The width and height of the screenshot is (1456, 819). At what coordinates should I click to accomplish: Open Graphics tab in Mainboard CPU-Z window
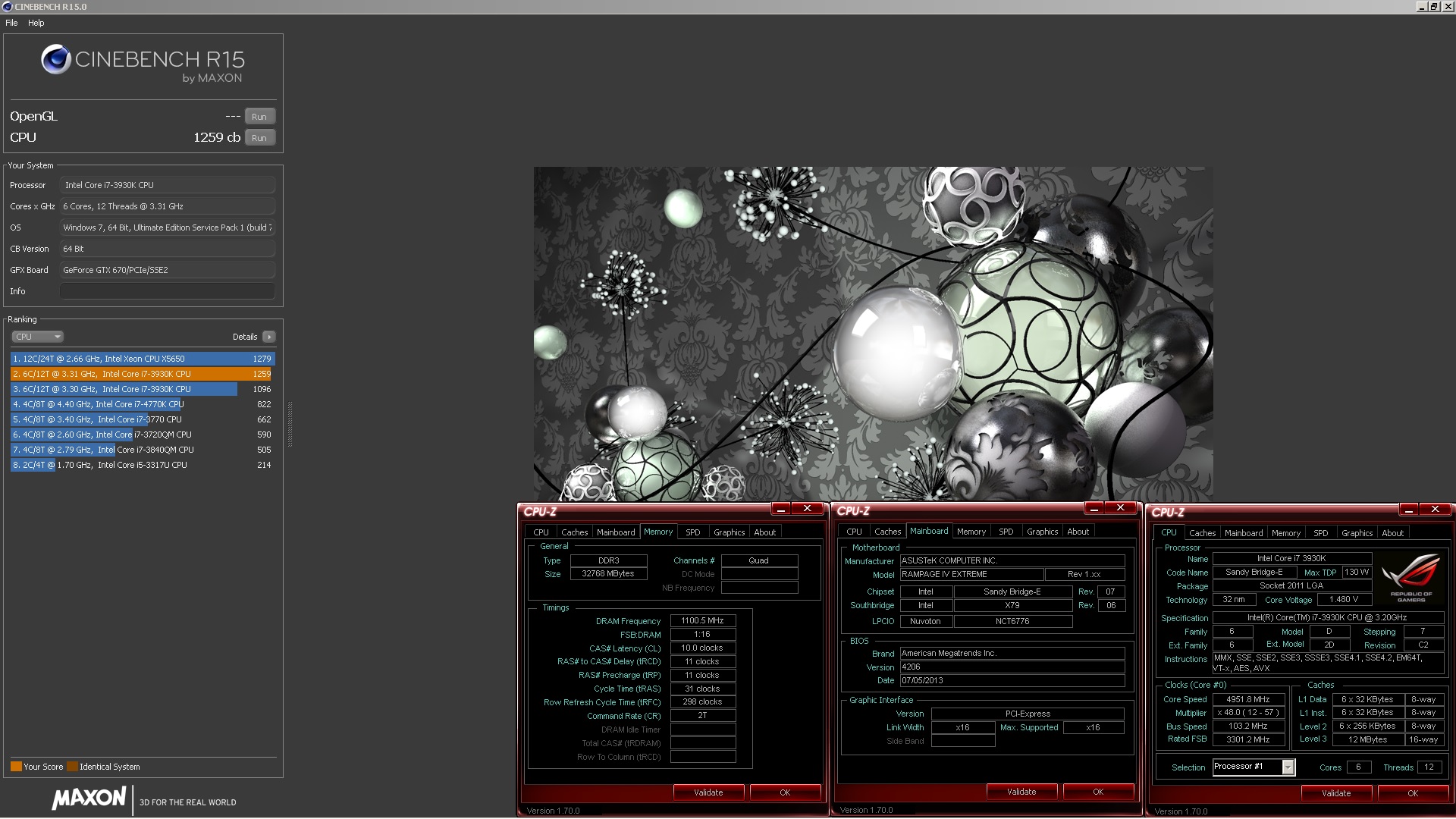[x=1042, y=532]
